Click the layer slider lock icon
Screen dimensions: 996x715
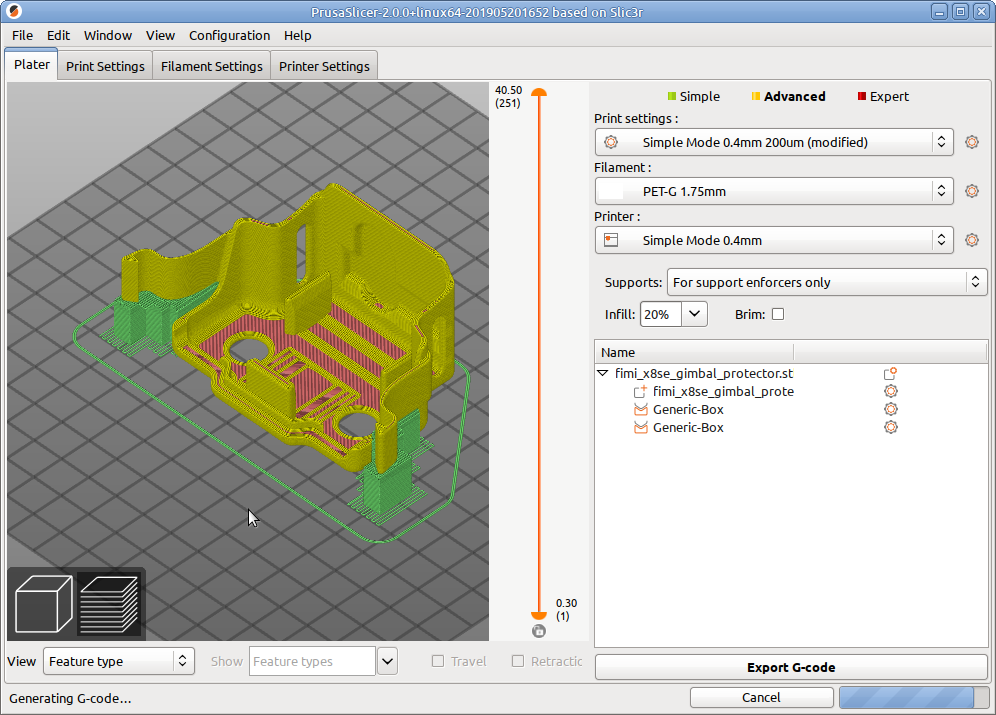[x=539, y=631]
